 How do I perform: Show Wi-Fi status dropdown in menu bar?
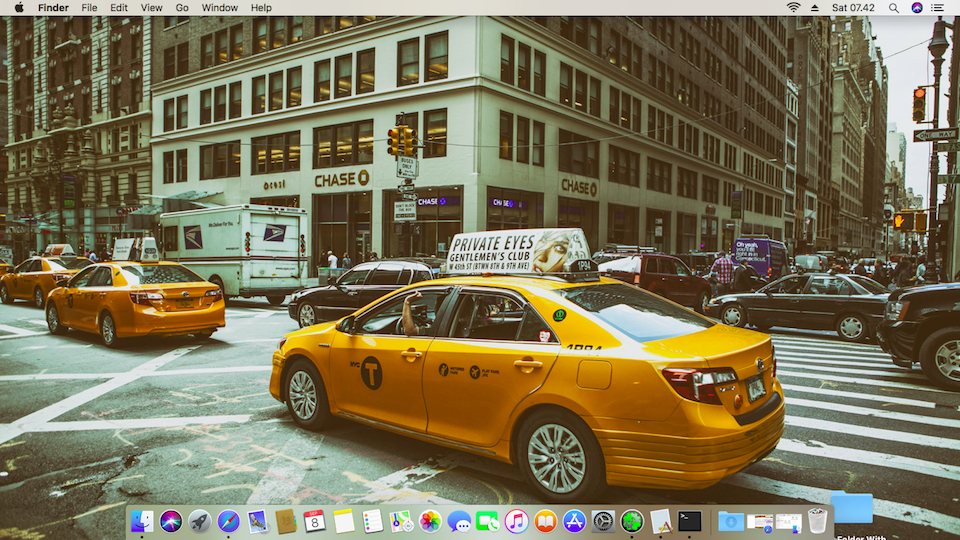(793, 7)
